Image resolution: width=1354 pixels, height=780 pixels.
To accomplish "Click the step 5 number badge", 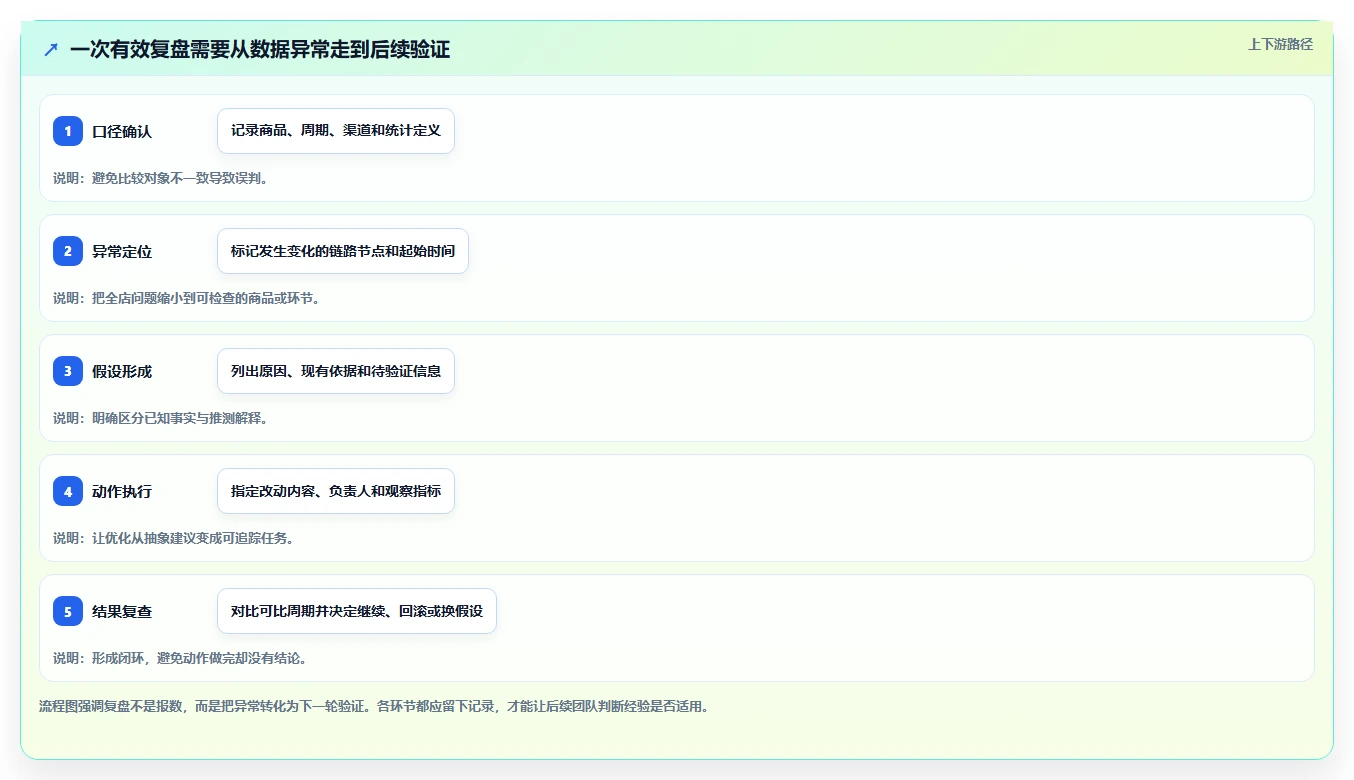I will click(x=68, y=611).
